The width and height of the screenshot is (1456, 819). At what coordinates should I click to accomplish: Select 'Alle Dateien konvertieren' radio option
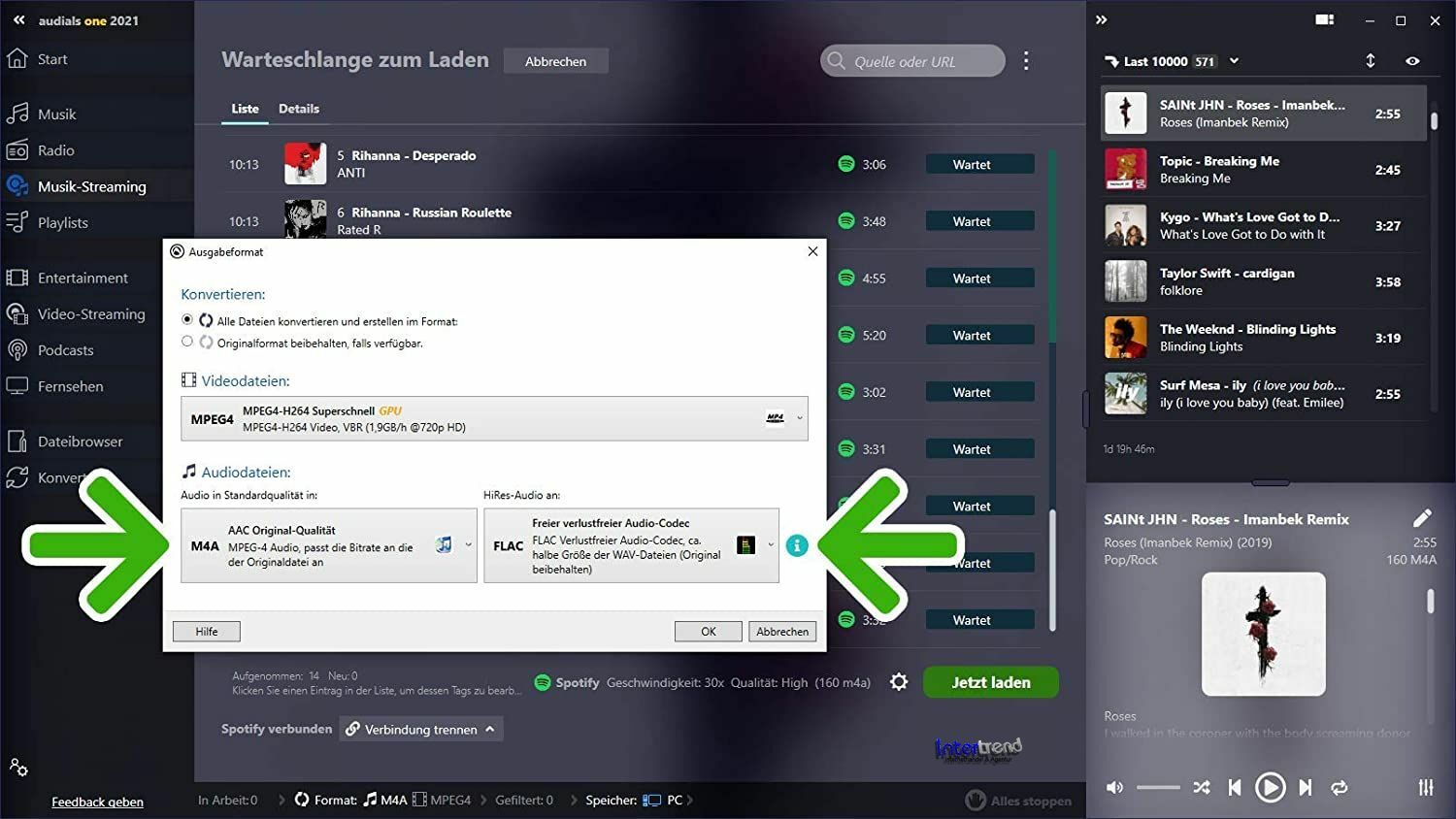point(187,319)
